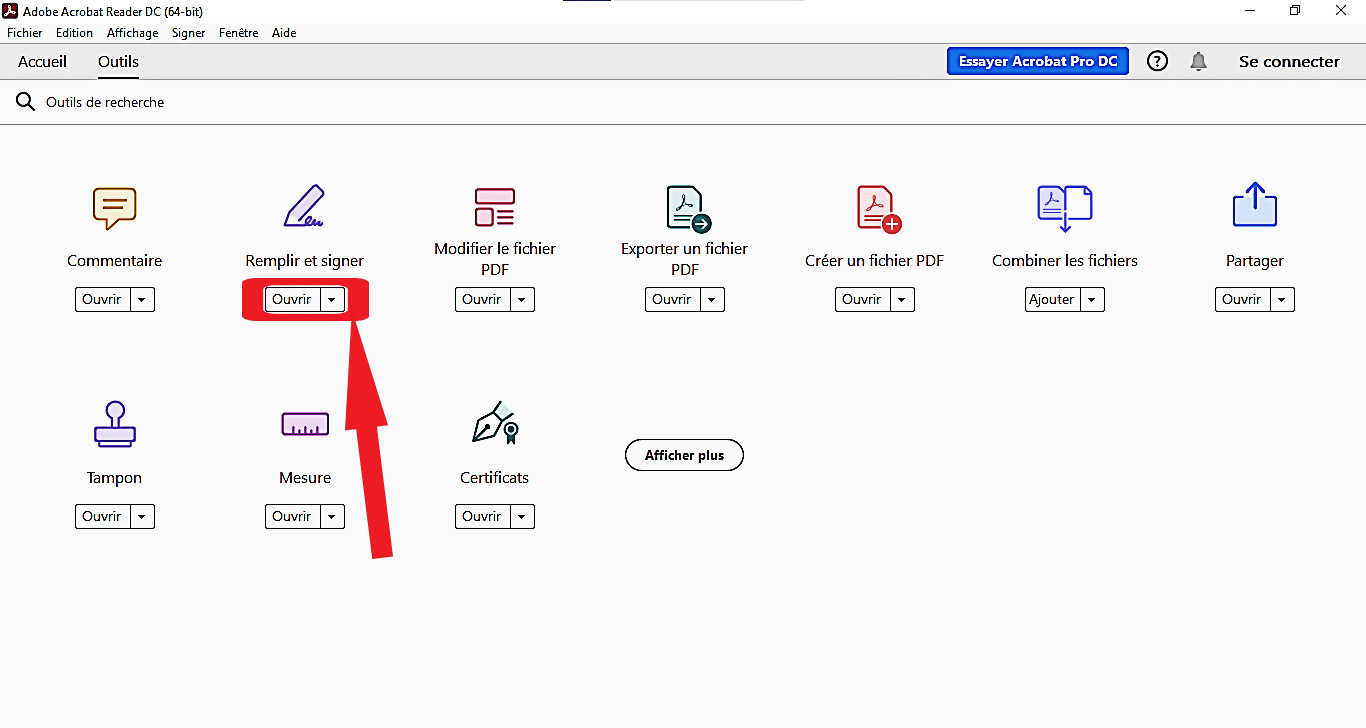Expand Combiner les fichiers Ajouter dropdown arrow
This screenshot has height=728, width=1366.
[x=1092, y=299]
